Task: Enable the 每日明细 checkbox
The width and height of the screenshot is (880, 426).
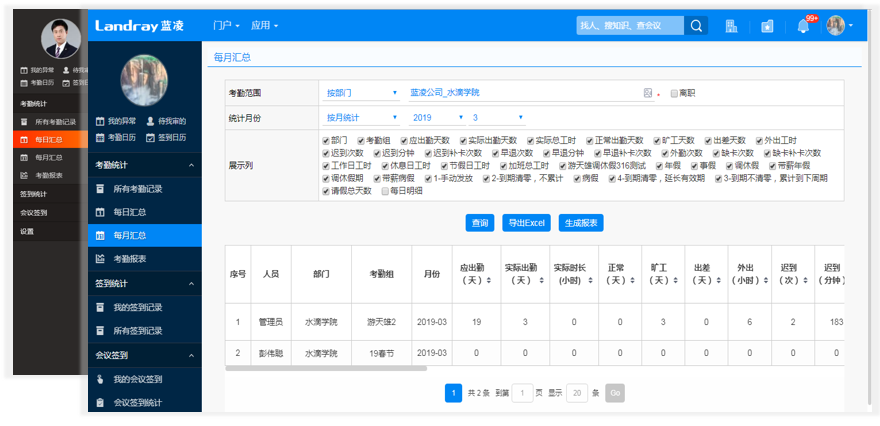Action: click(385, 191)
